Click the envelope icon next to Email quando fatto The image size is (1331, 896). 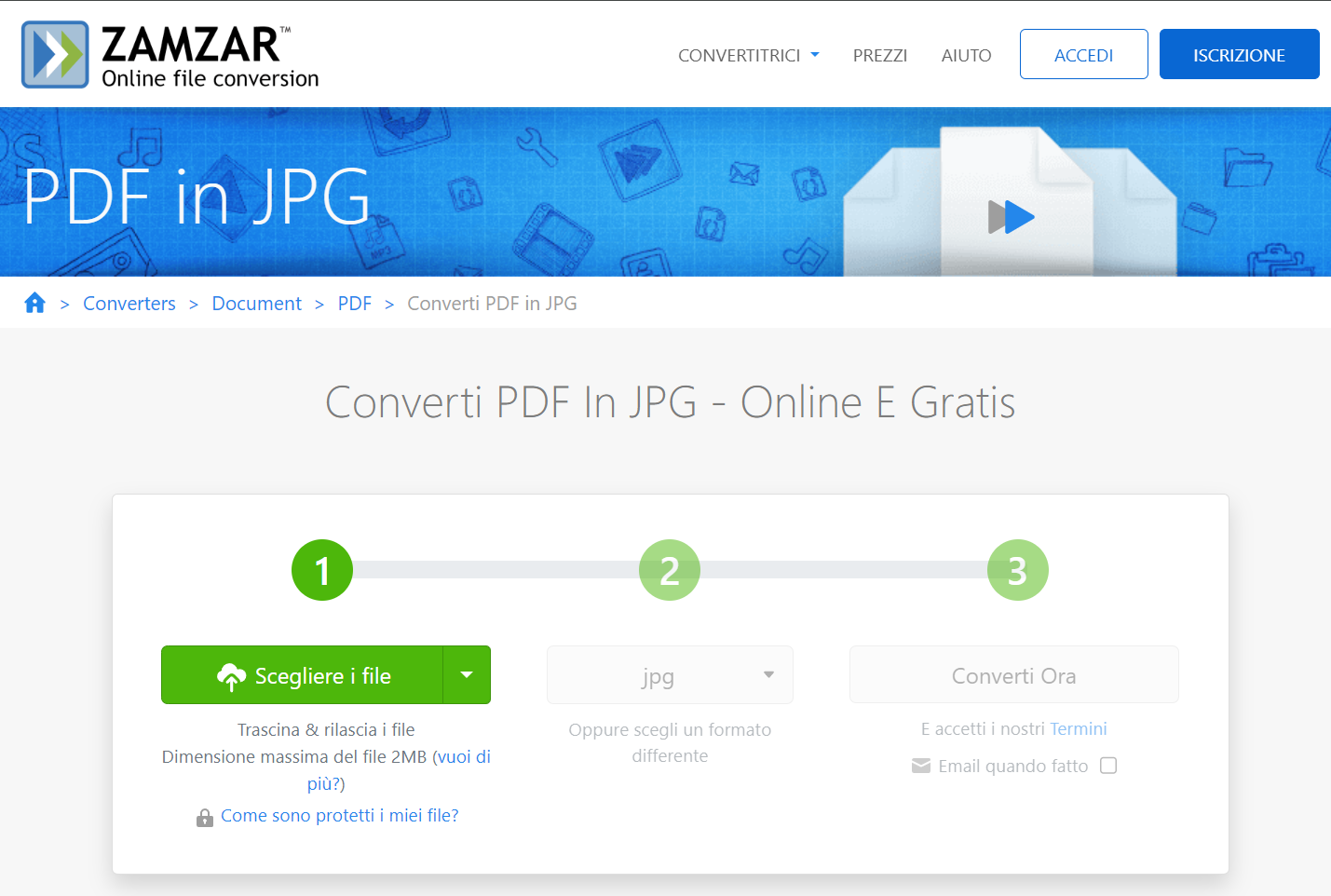pos(921,766)
